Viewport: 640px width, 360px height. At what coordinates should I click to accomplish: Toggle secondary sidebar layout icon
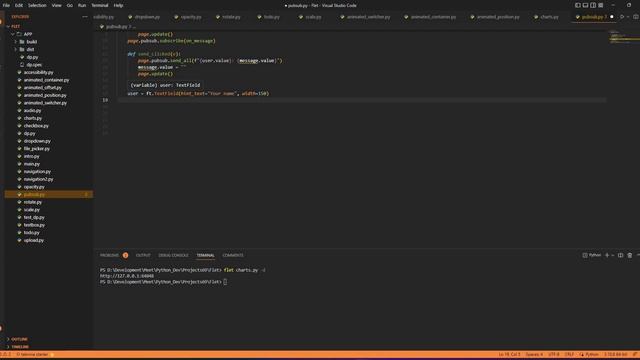593,5
